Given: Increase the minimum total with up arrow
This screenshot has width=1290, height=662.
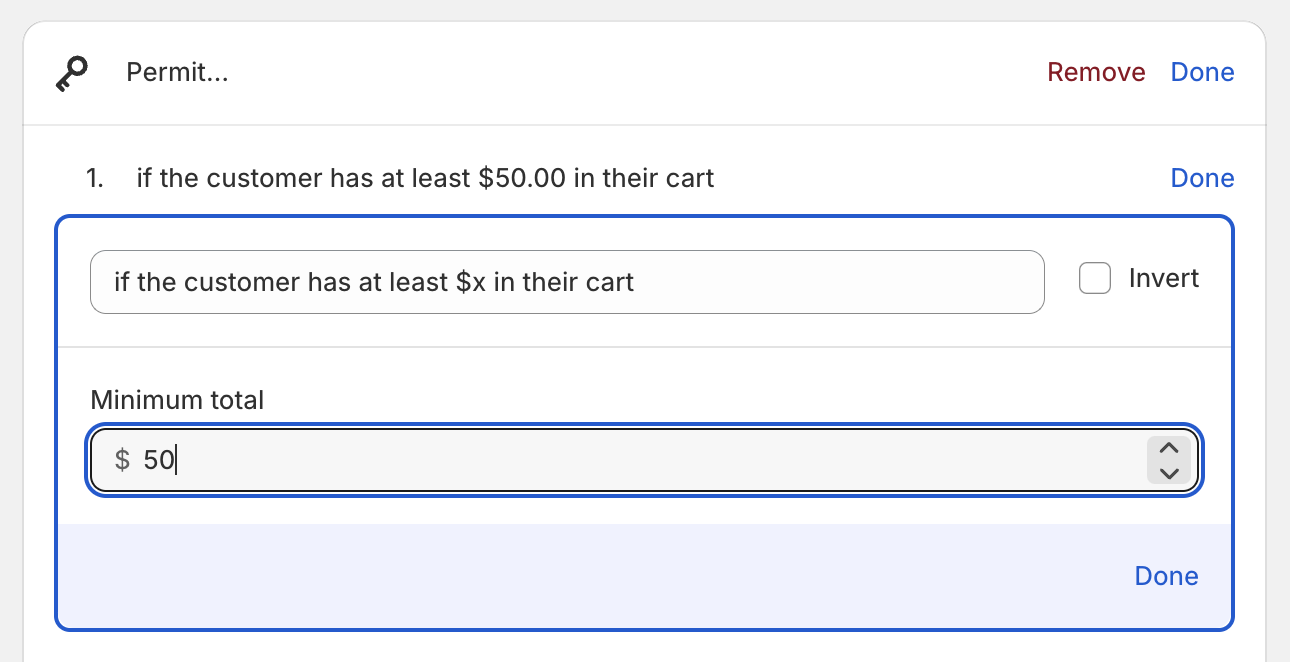Looking at the screenshot, I should [1169, 448].
